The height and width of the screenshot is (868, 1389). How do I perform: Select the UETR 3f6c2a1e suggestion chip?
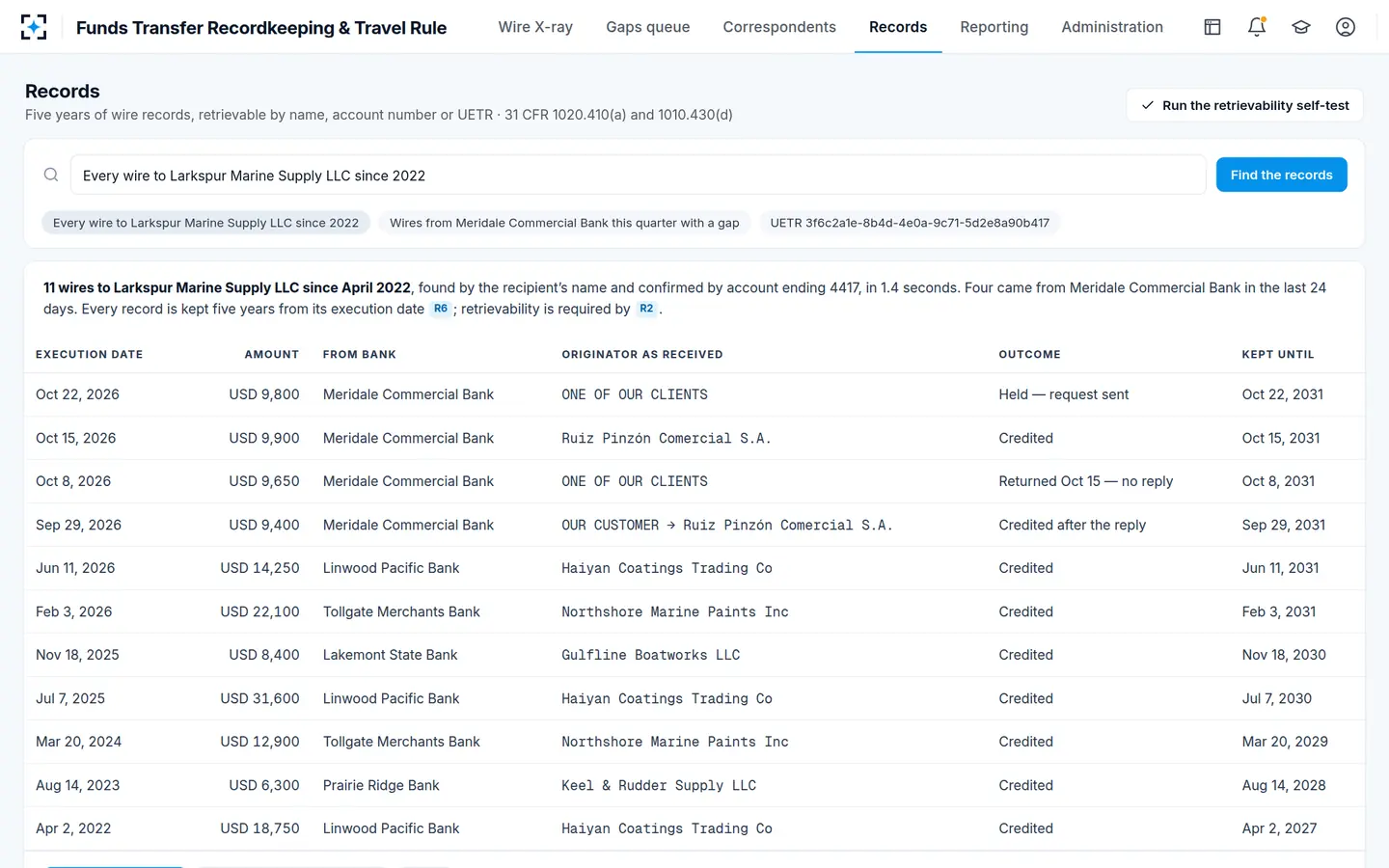tap(910, 223)
